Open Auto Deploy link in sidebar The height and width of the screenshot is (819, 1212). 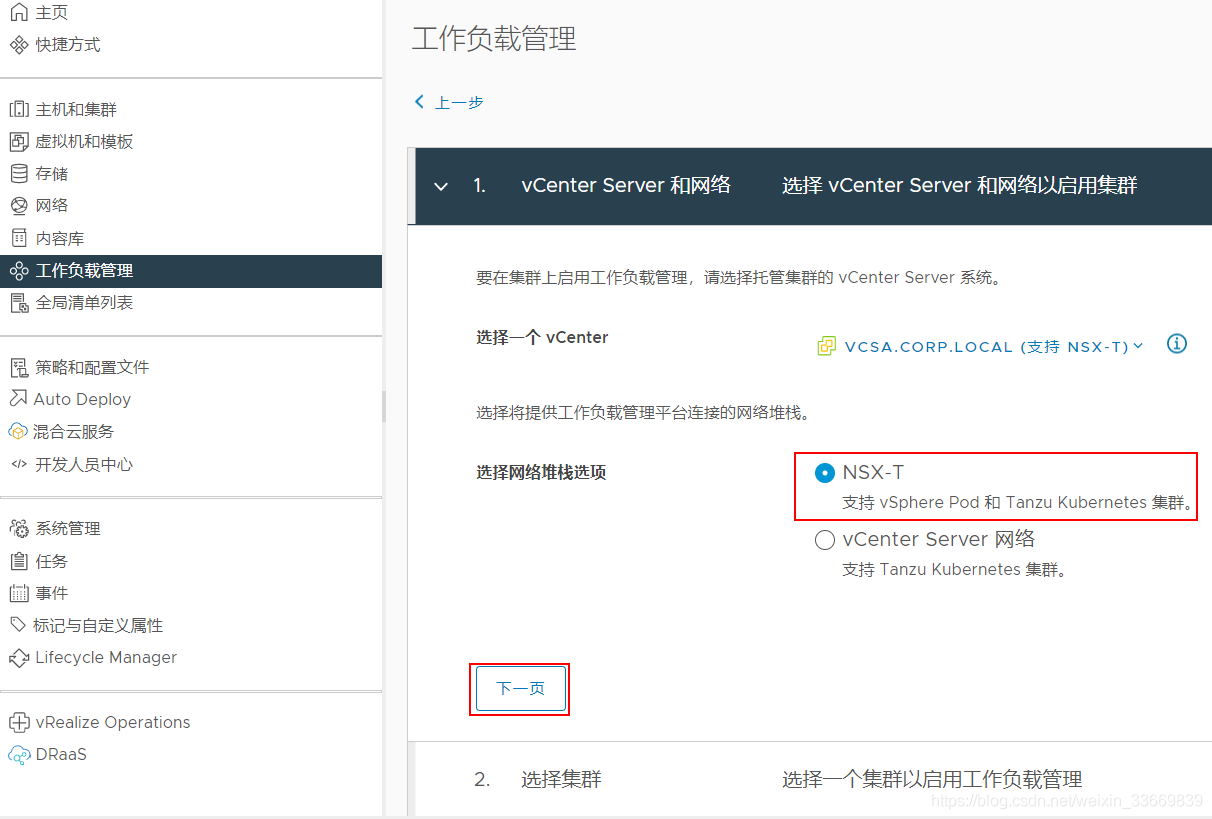tap(82, 399)
